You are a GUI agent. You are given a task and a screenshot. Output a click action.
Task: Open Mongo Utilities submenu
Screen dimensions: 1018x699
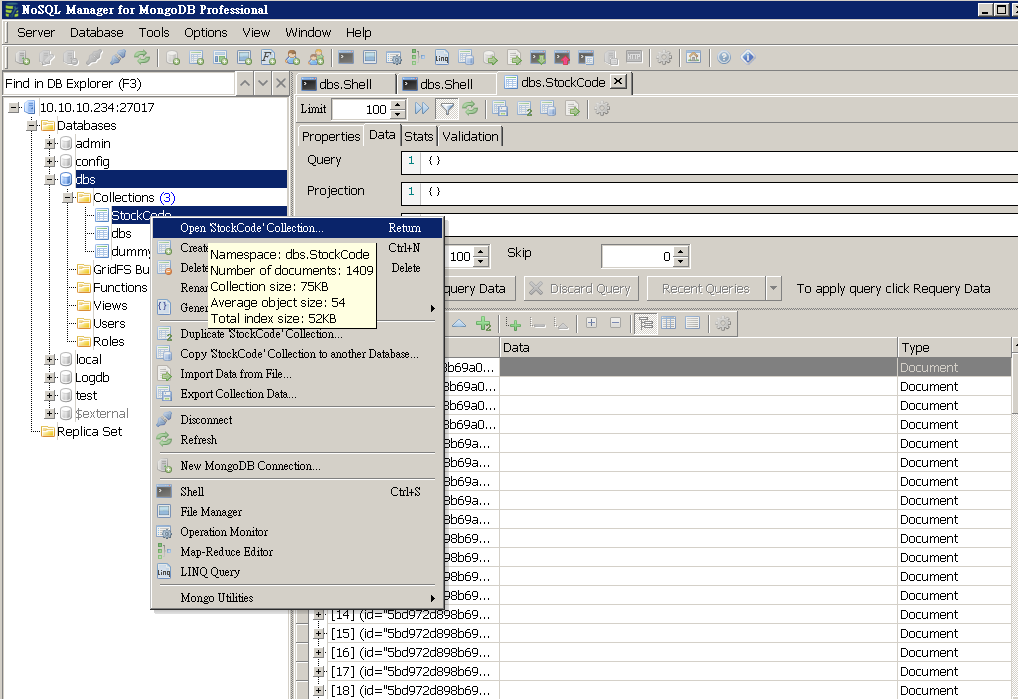(295, 598)
